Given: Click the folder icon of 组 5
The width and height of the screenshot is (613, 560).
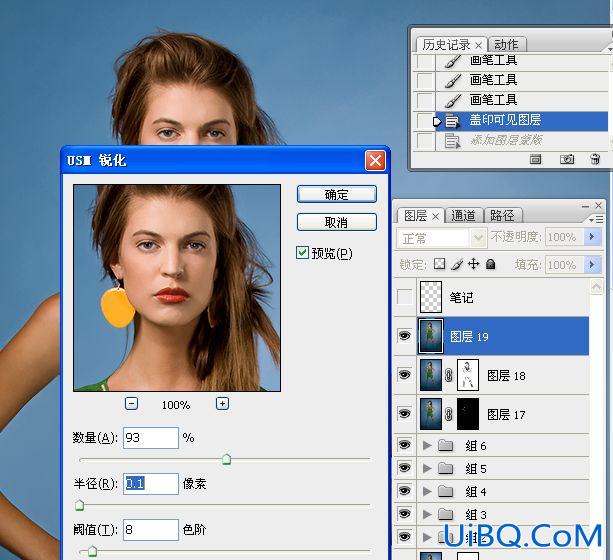Looking at the screenshot, I should pyautogui.click(x=445, y=468).
